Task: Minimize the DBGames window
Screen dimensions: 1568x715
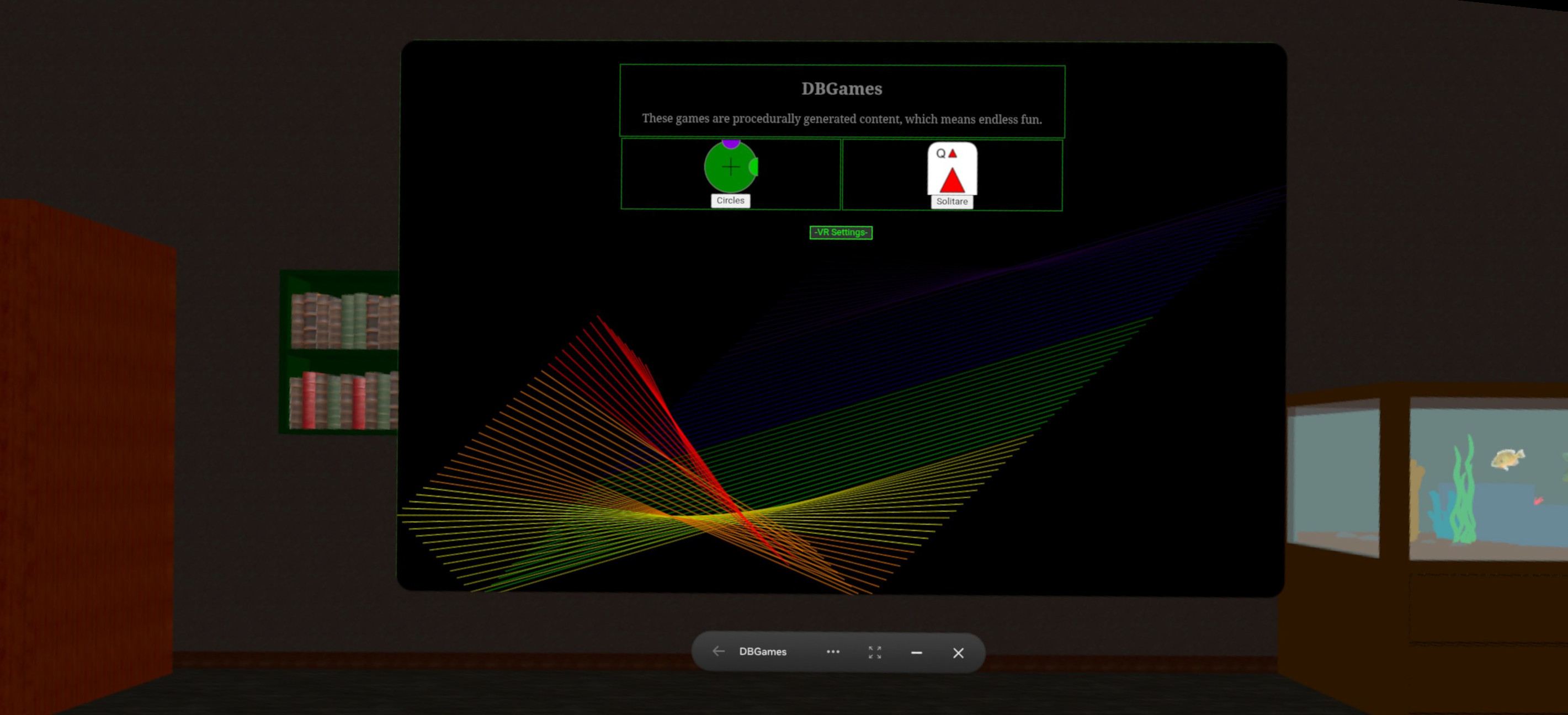Action: coord(916,653)
